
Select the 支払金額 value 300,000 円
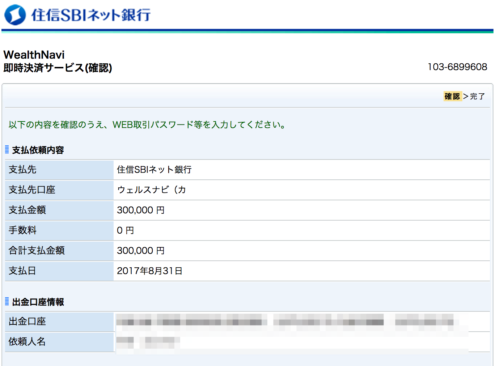141,210
